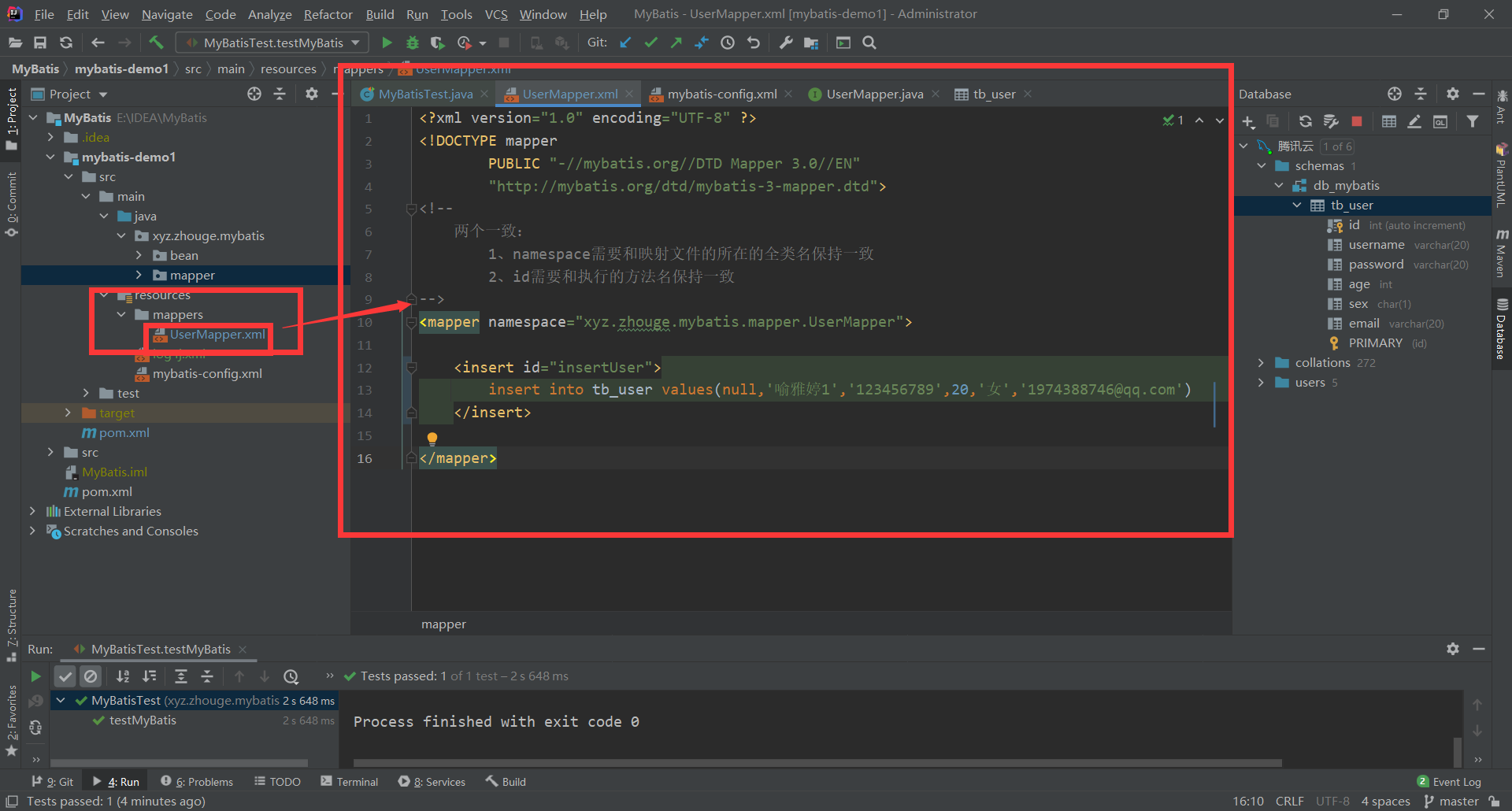Open table editor icon in Database panel
Screen dimensions: 1512x811
1389,121
